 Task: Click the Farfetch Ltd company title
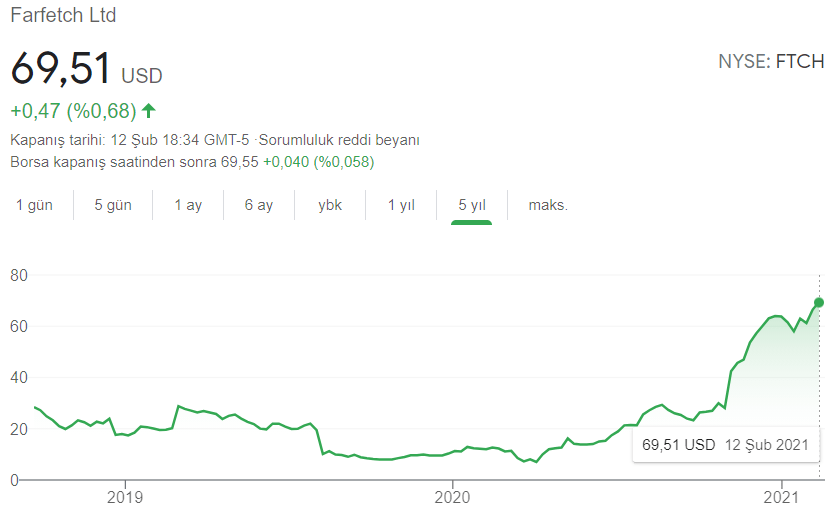(x=63, y=15)
